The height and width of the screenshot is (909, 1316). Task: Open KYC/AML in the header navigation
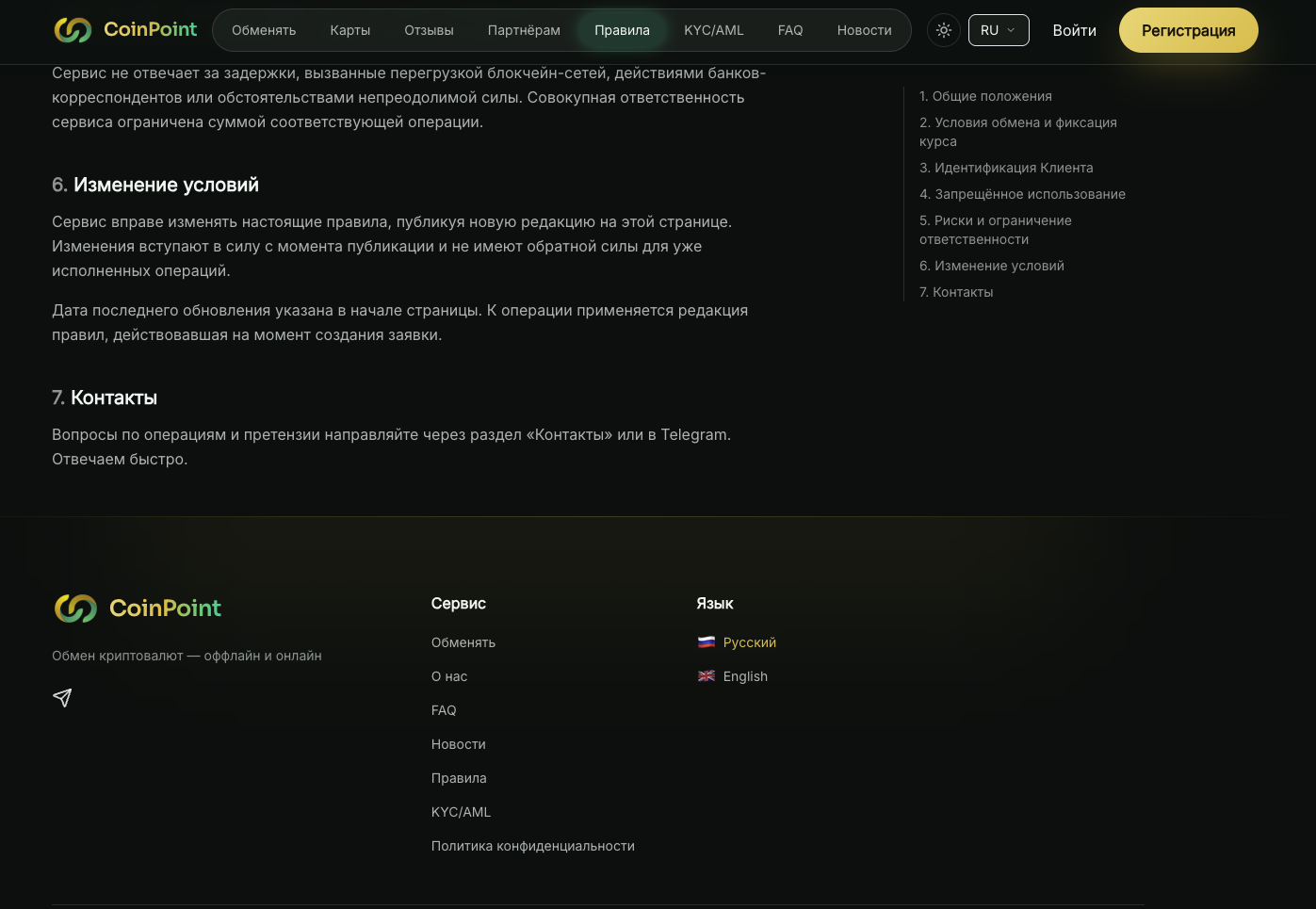coord(714,30)
